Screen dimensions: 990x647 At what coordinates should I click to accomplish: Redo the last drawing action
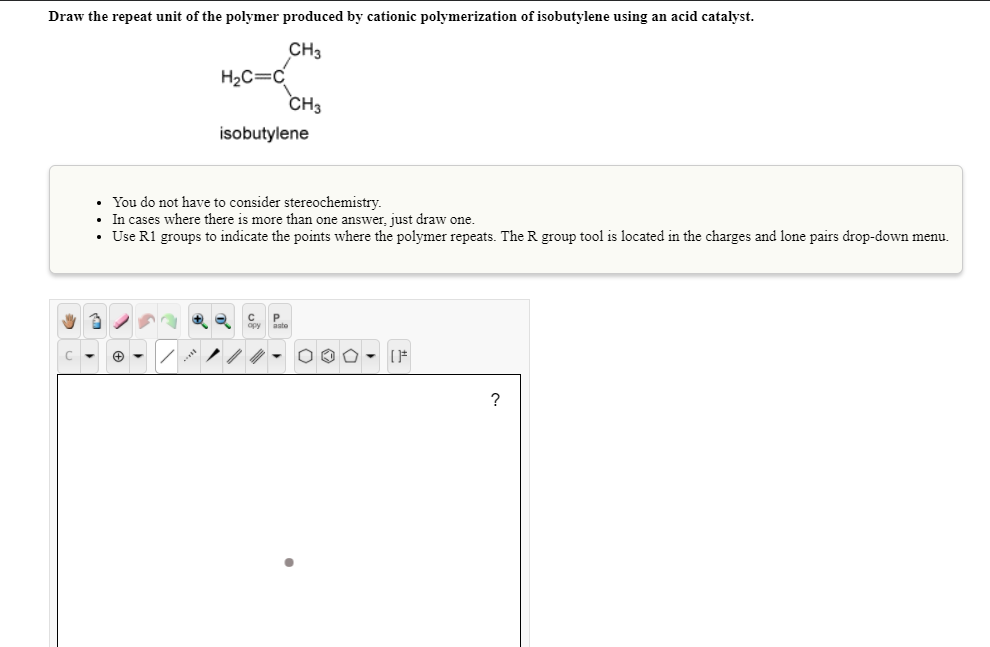click(168, 320)
